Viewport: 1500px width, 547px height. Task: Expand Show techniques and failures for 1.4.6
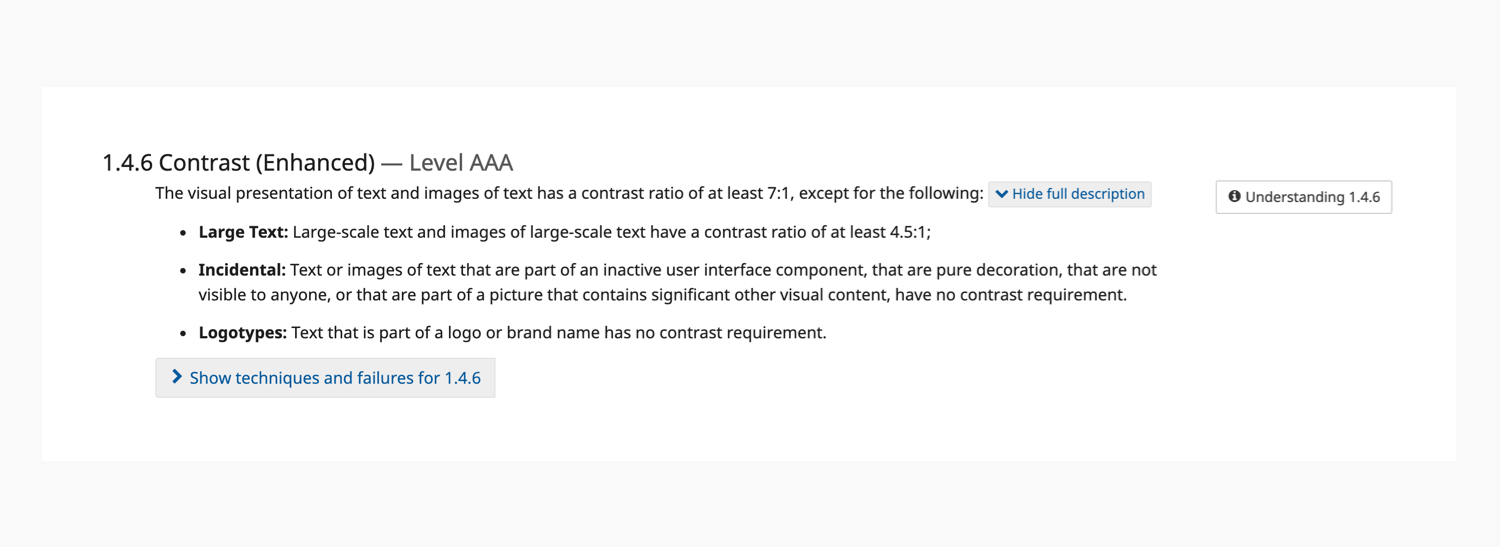[x=325, y=378]
